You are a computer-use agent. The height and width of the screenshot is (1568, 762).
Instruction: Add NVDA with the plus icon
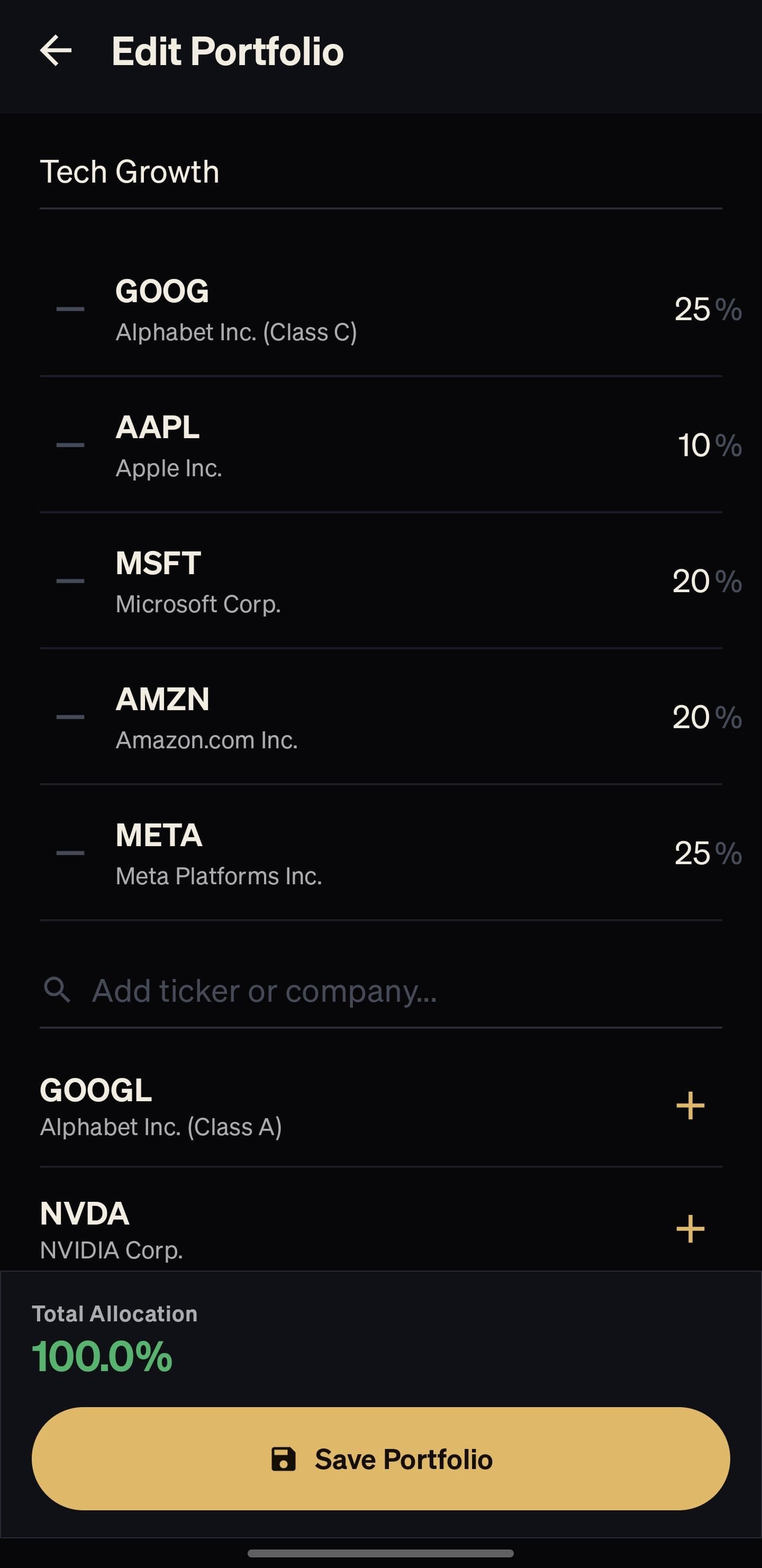pyautogui.click(x=690, y=1228)
